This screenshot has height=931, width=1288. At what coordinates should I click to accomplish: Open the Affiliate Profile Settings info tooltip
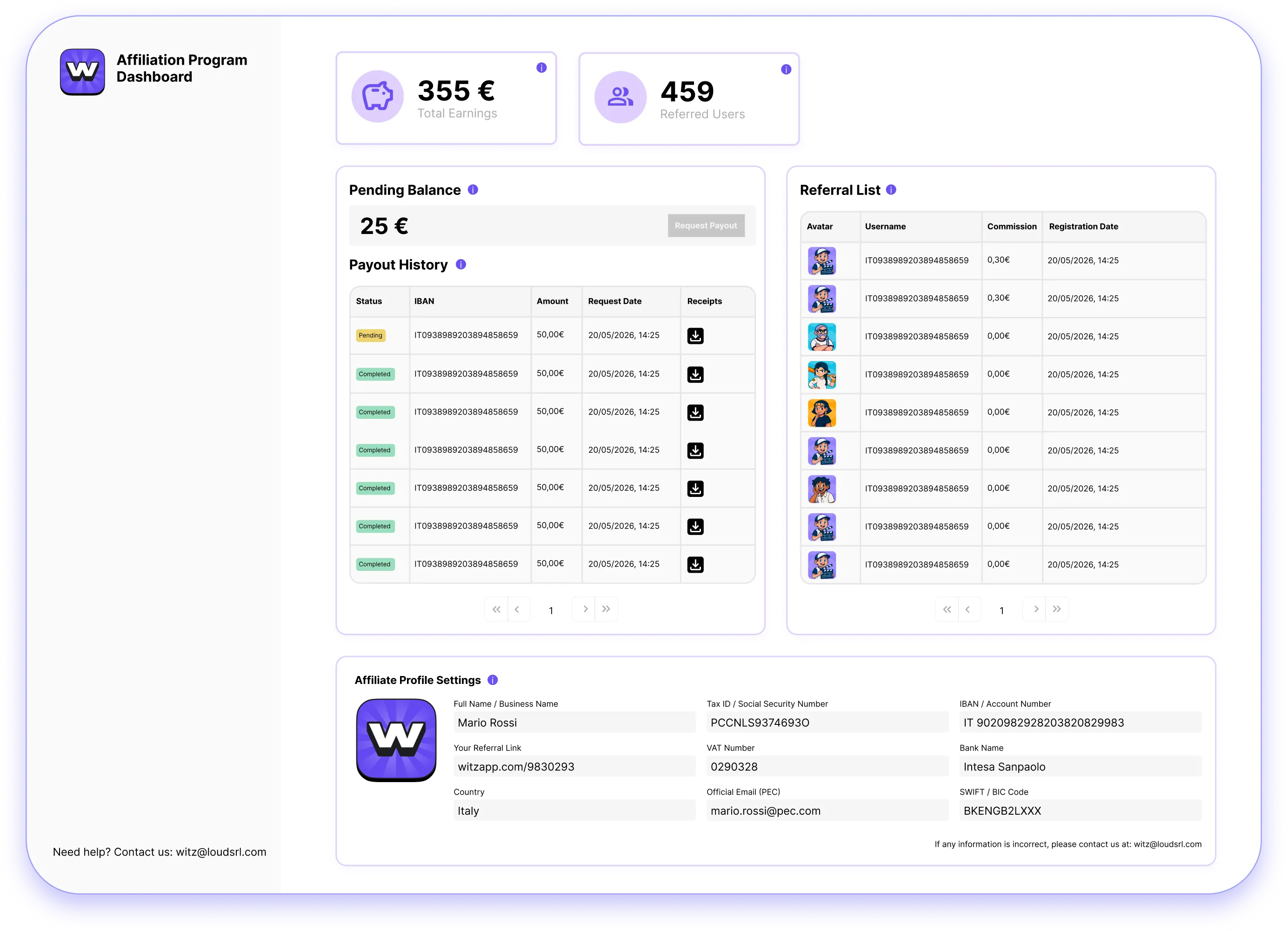click(493, 679)
